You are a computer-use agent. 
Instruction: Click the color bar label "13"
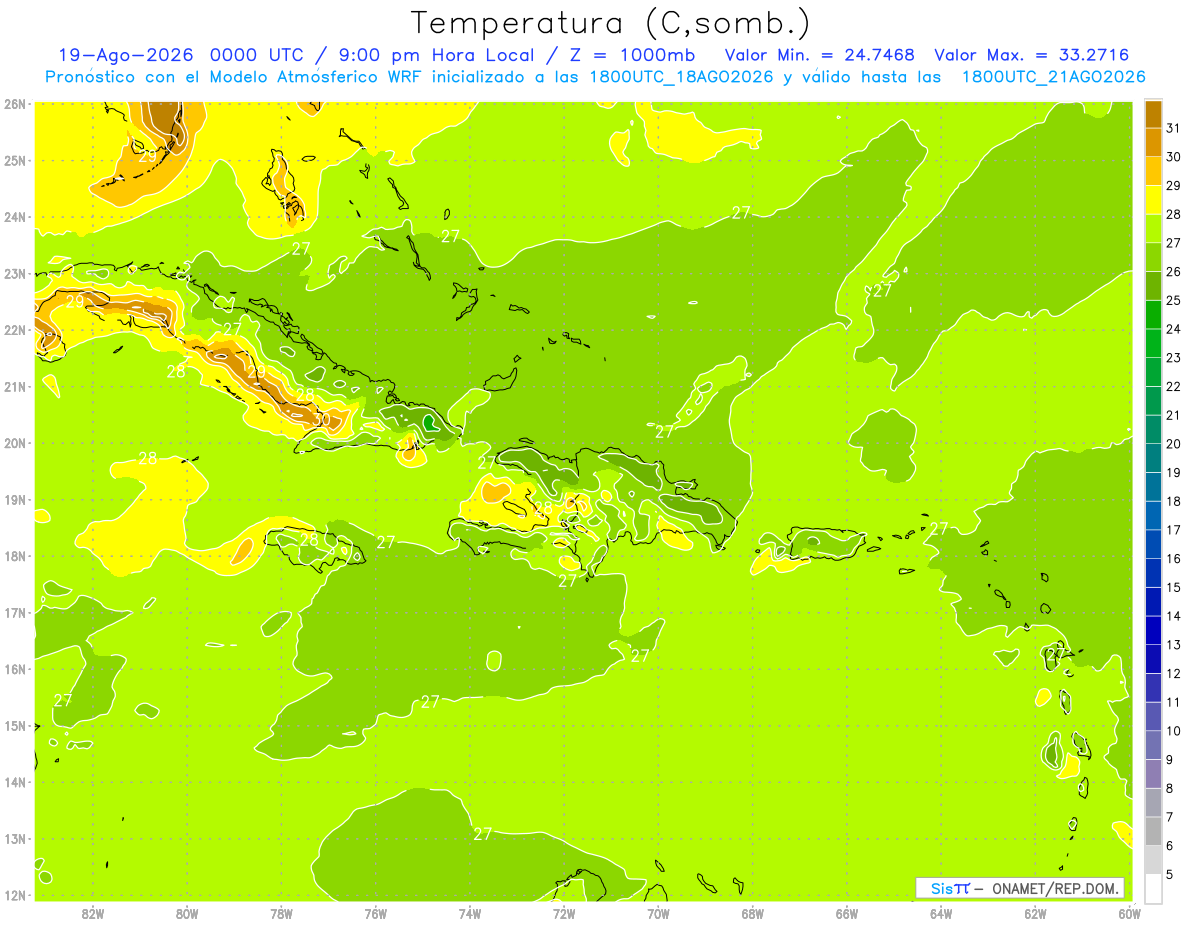[1173, 645]
